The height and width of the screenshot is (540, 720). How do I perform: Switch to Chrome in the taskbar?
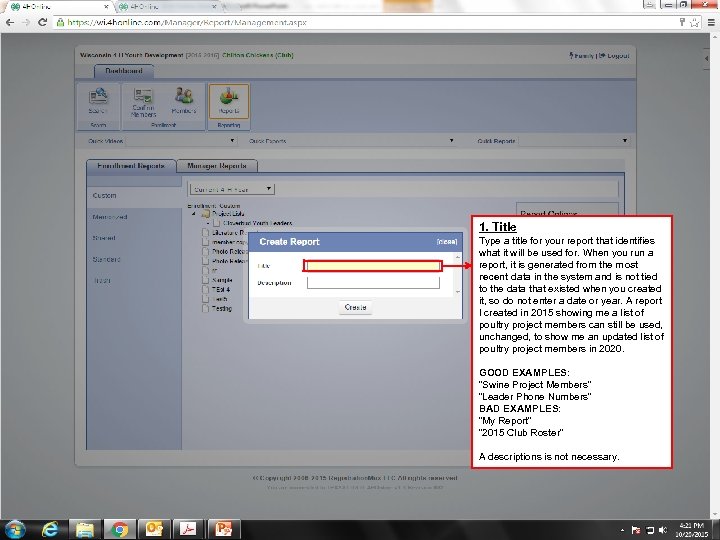click(119, 530)
